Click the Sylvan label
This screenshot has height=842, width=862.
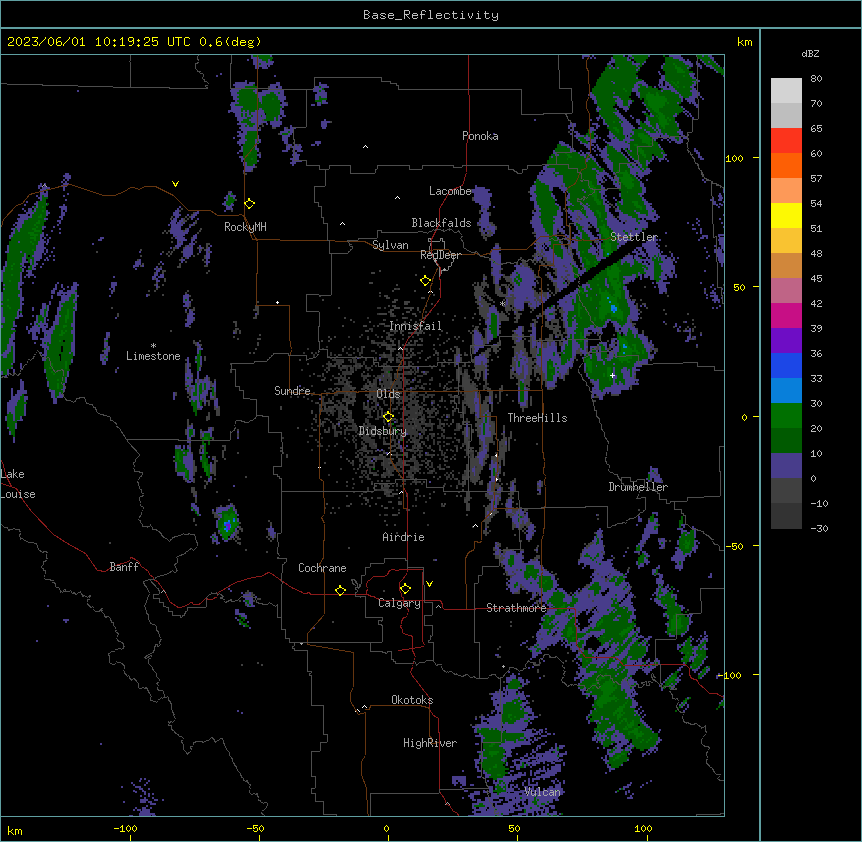[390, 245]
